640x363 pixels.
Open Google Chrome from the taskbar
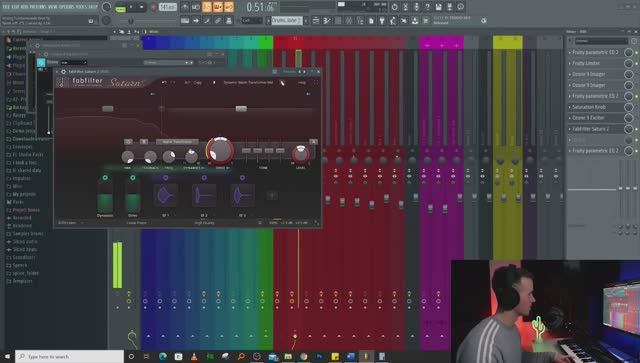pos(303,356)
